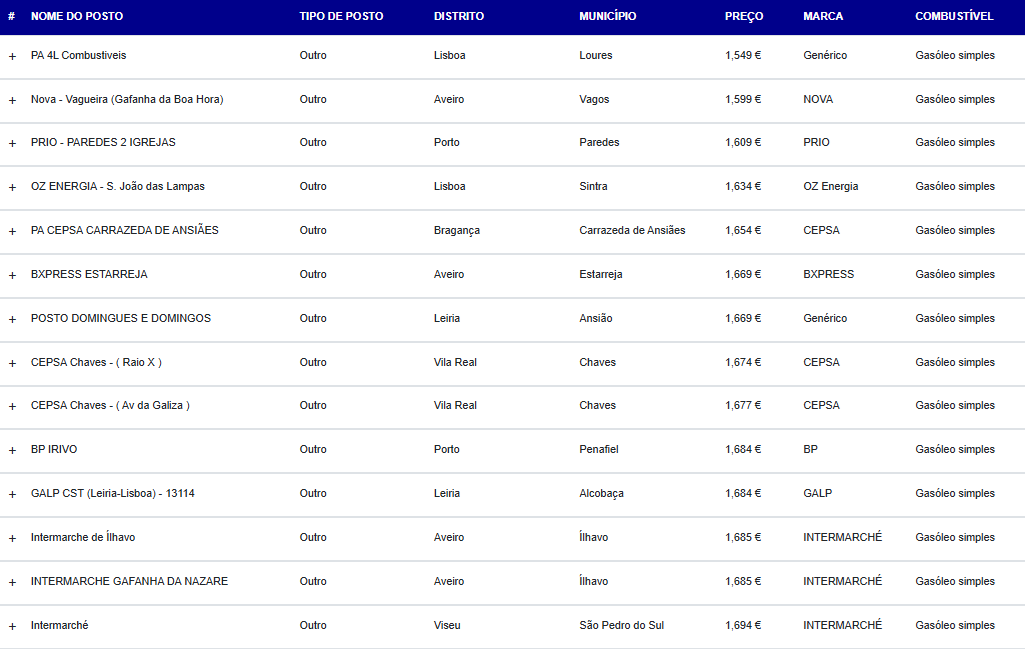Expand the Nova - Vagueira row details

tap(12, 100)
